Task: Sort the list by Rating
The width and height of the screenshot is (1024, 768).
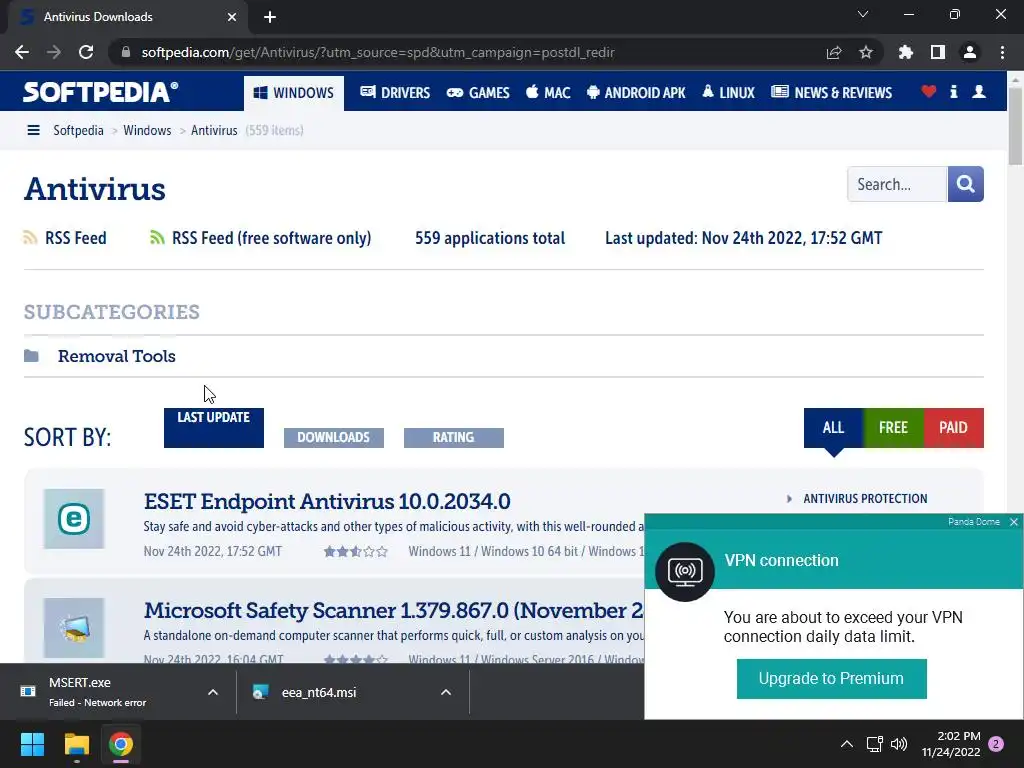Action: click(454, 438)
